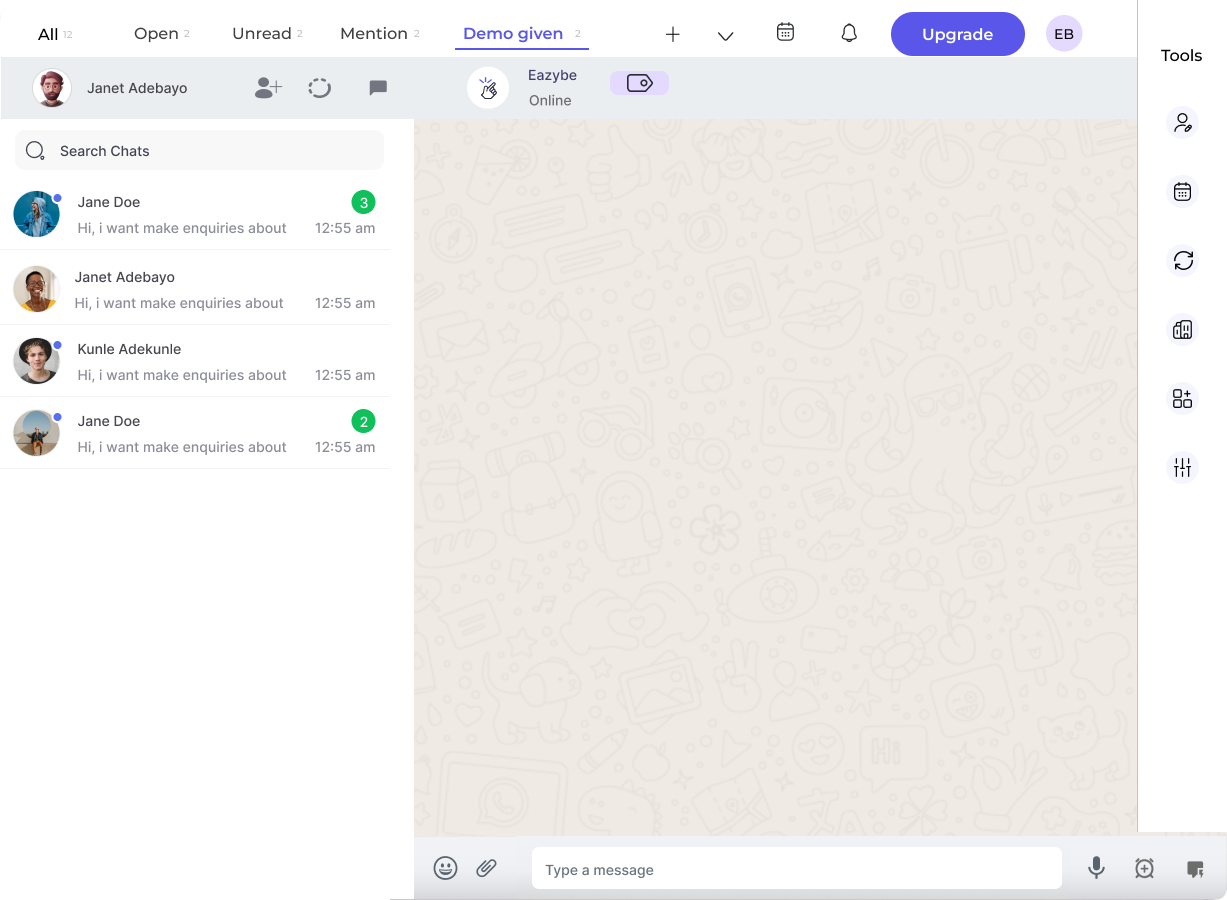
Task: Open the organization tool in Tools sidebar
Action: 1182,329
